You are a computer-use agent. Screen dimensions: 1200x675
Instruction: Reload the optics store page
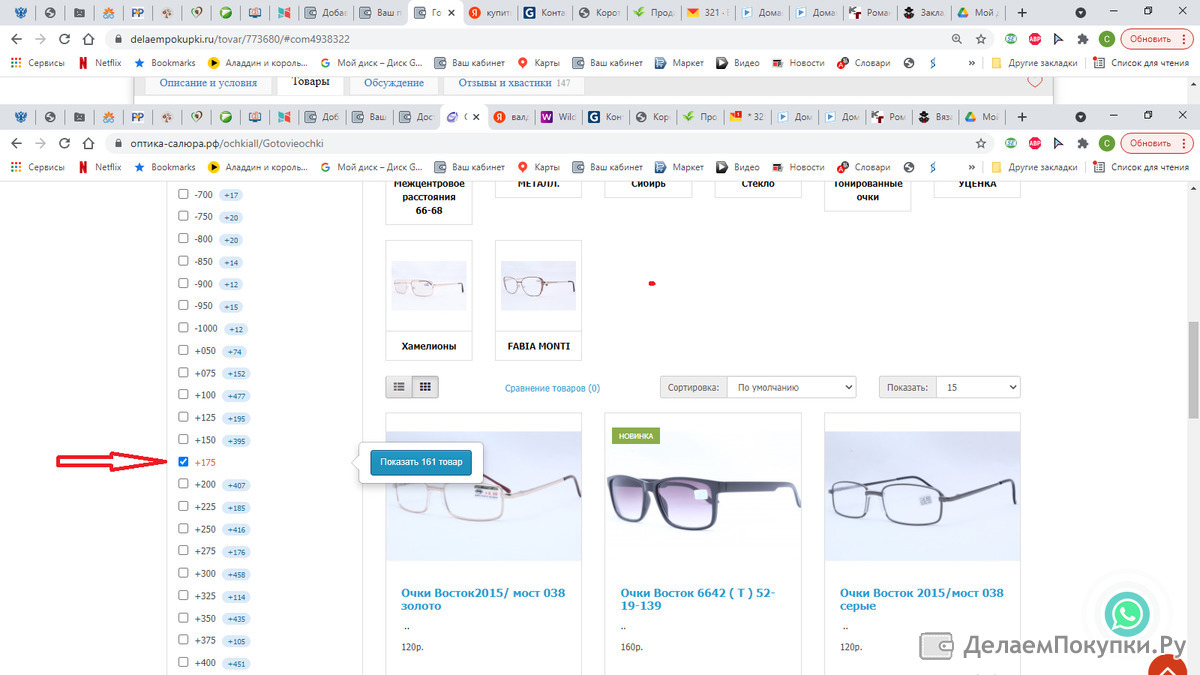tap(65, 143)
